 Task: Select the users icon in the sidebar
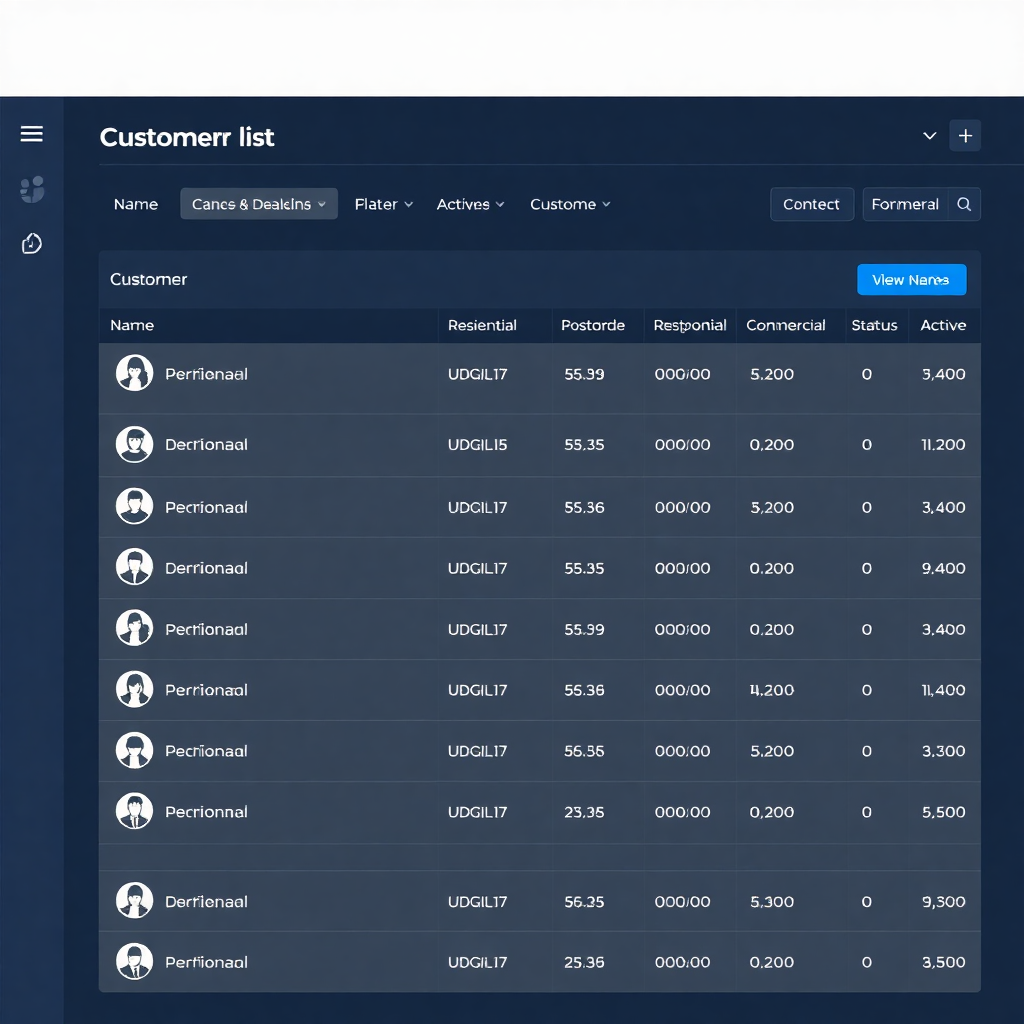(x=31, y=190)
